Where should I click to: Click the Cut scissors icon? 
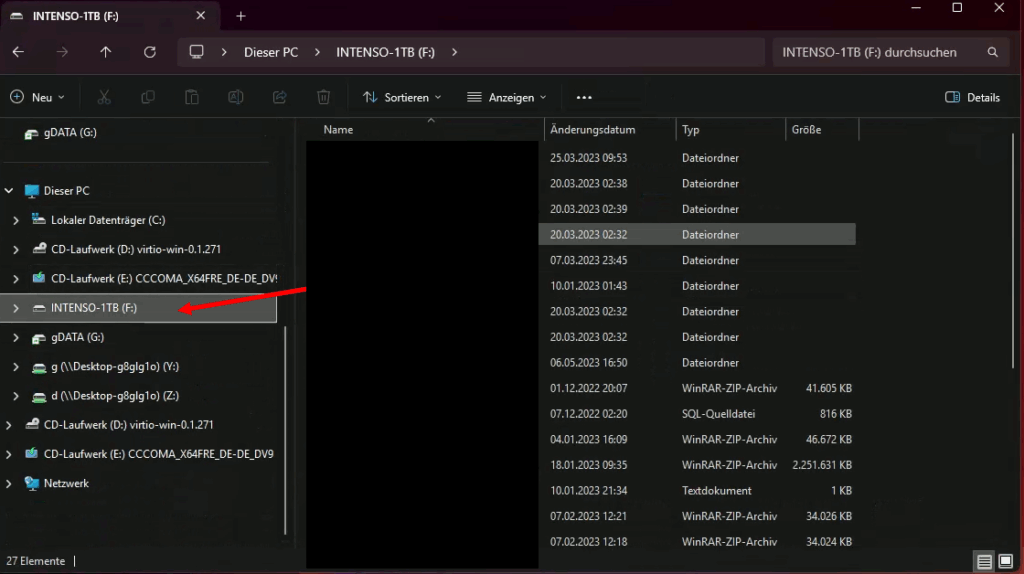click(x=104, y=97)
